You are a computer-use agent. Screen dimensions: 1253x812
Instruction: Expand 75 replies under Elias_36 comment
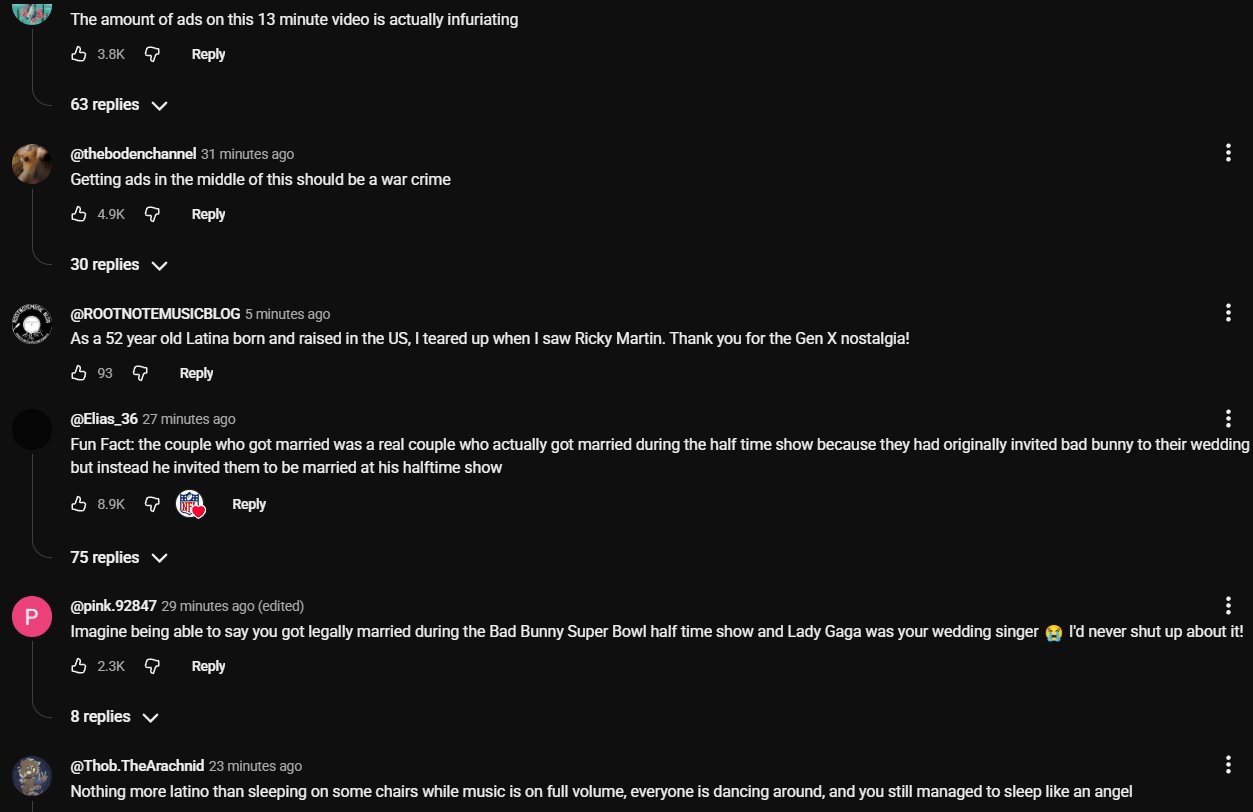[118, 557]
